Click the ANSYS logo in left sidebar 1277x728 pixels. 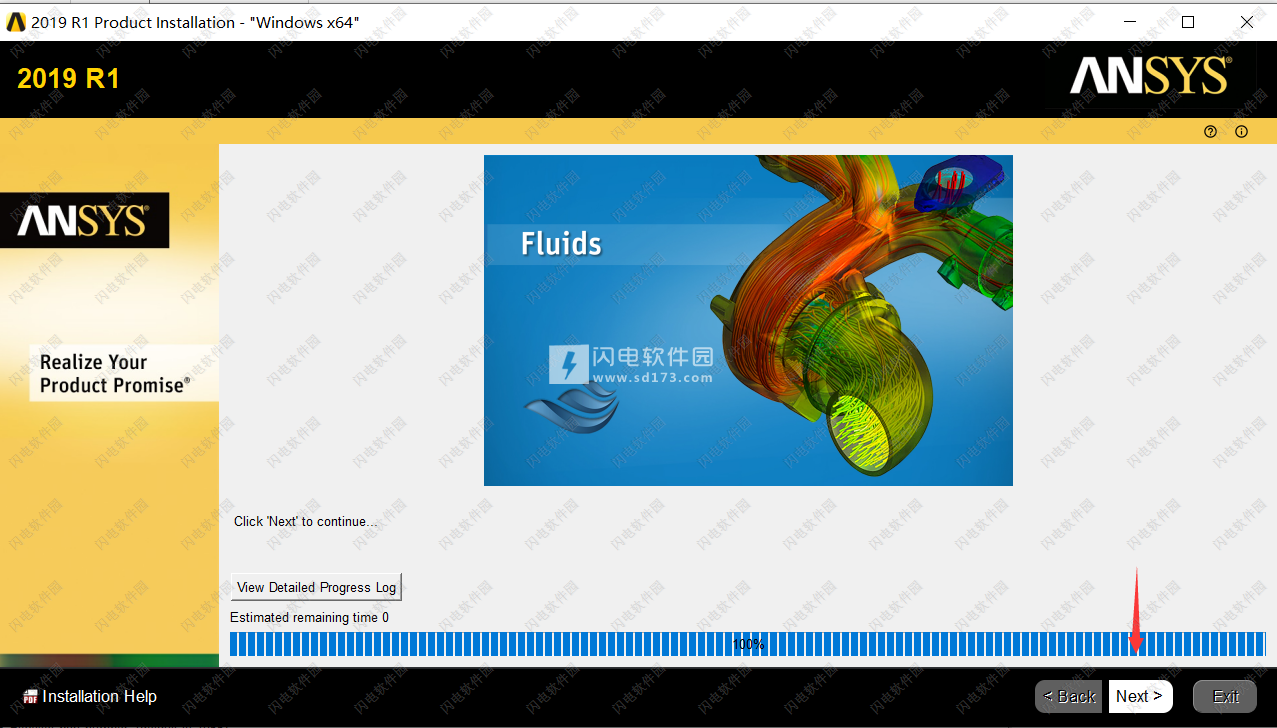click(x=84, y=220)
